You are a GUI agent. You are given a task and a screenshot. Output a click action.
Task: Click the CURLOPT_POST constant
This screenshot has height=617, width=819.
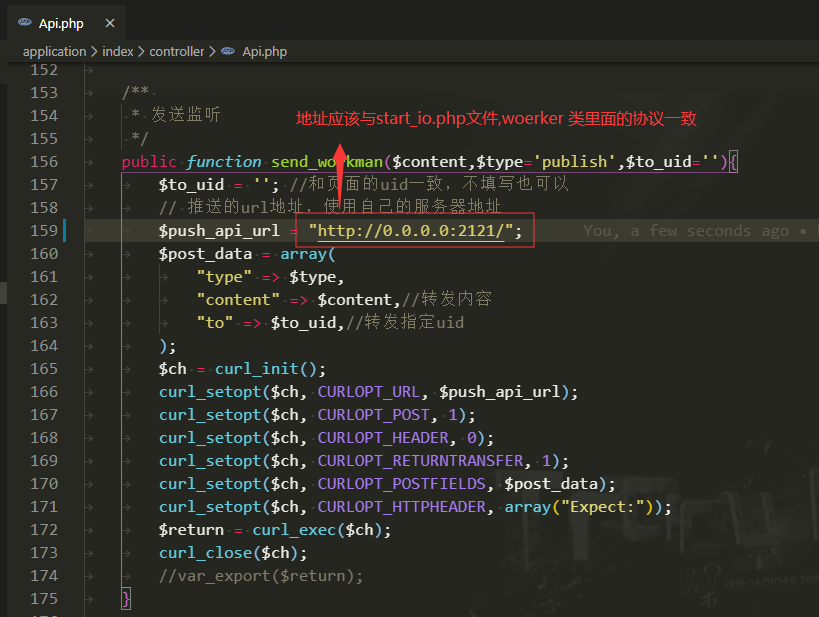373,415
